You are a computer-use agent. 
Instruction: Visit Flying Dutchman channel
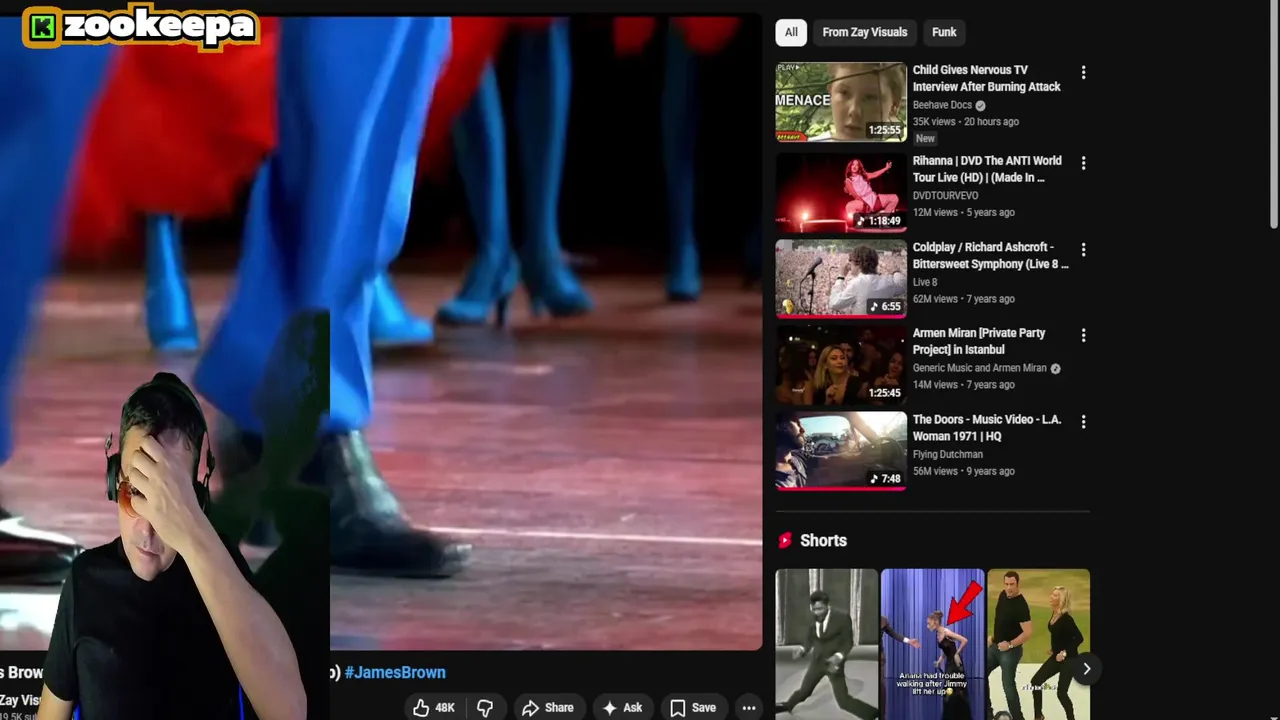click(947, 454)
